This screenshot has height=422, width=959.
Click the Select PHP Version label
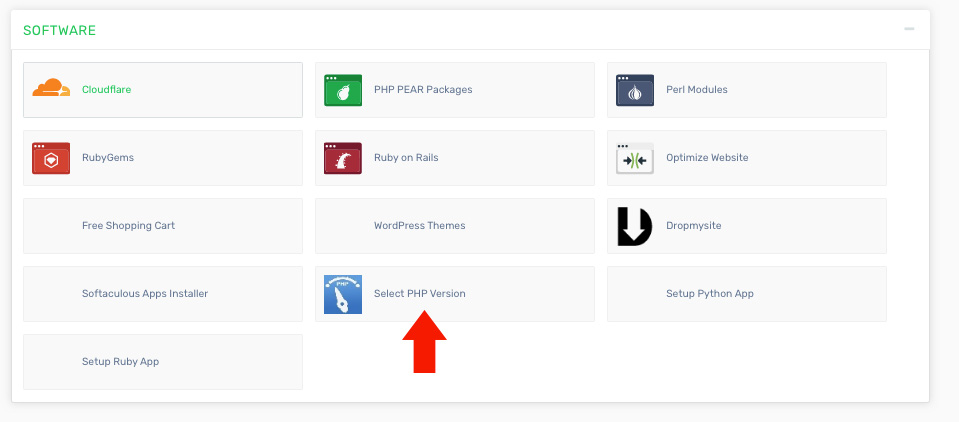[420, 294]
